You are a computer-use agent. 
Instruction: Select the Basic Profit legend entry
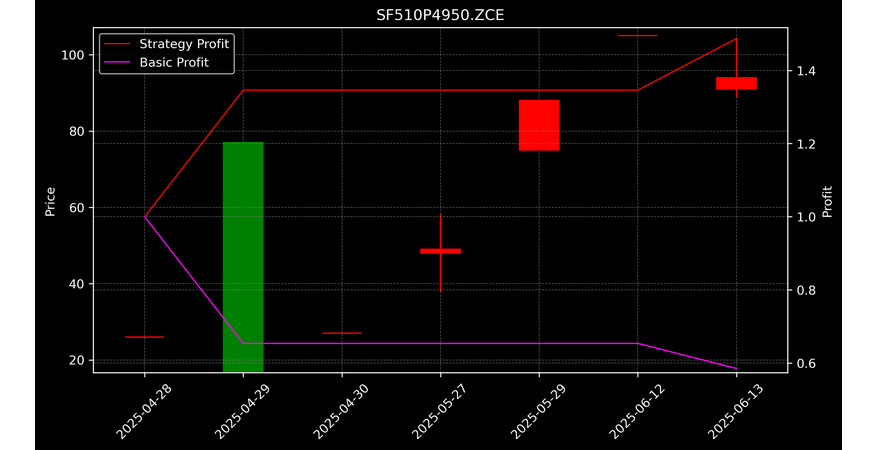(156, 62)
